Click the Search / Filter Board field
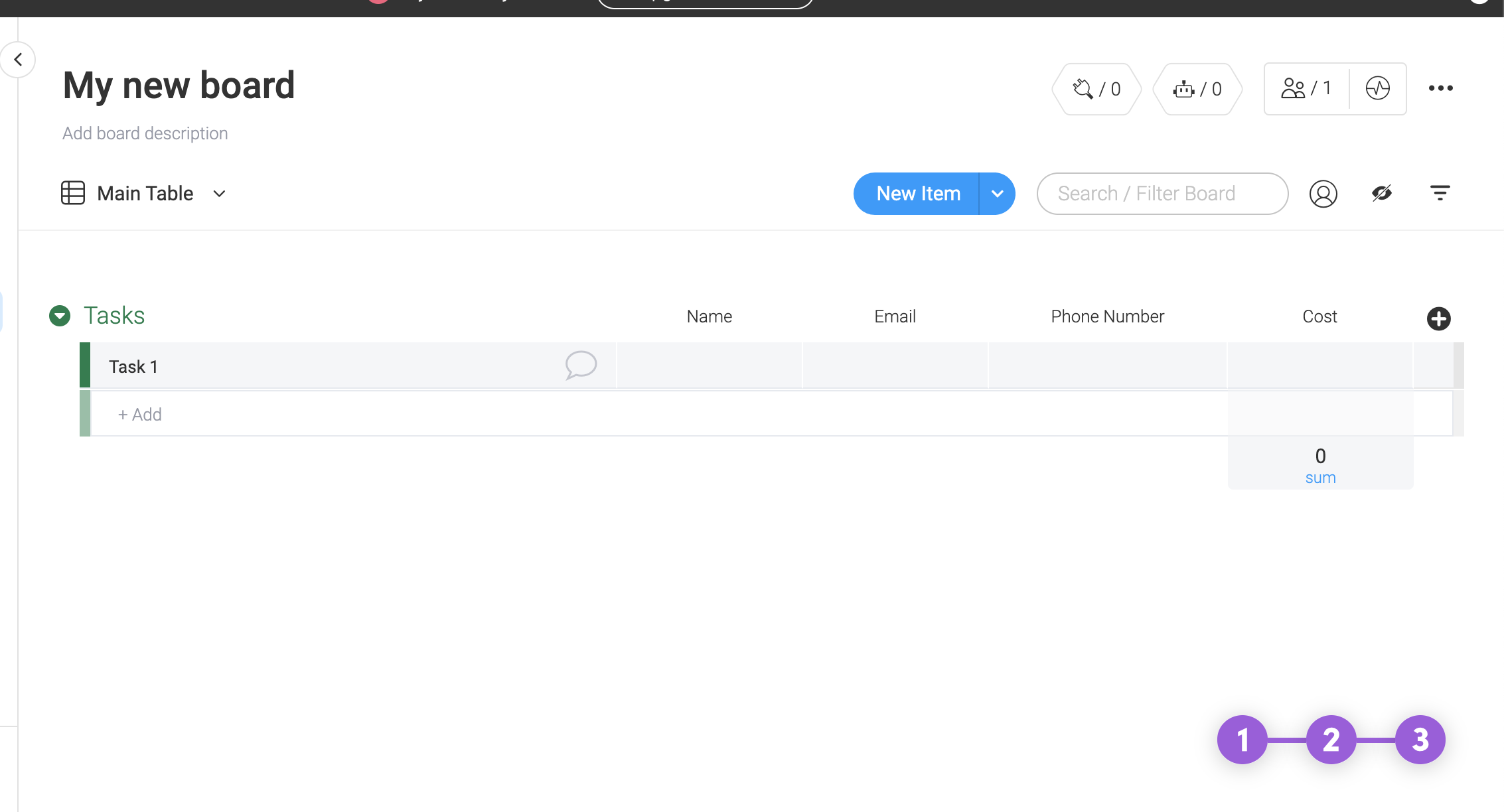1504x812 pixels. click(1162, 194)
